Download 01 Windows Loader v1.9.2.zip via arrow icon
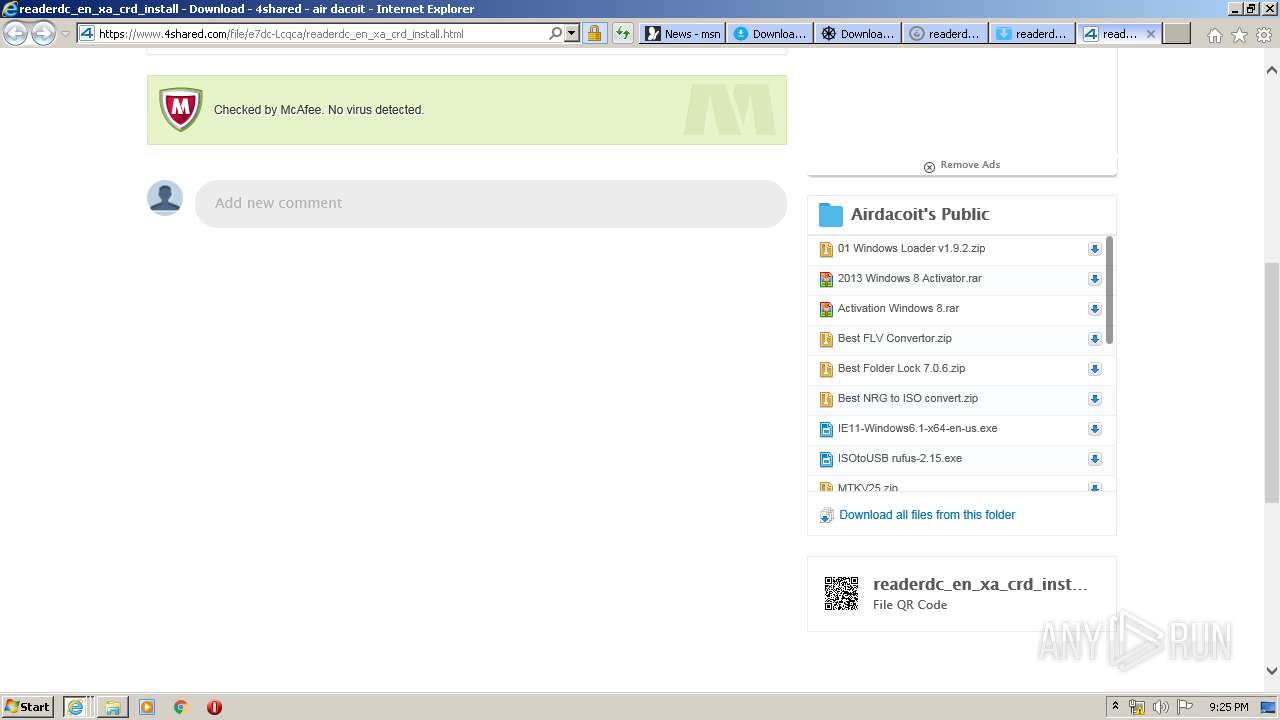This screenshot has width=1280, height=720. click(x=1094, y=249)
